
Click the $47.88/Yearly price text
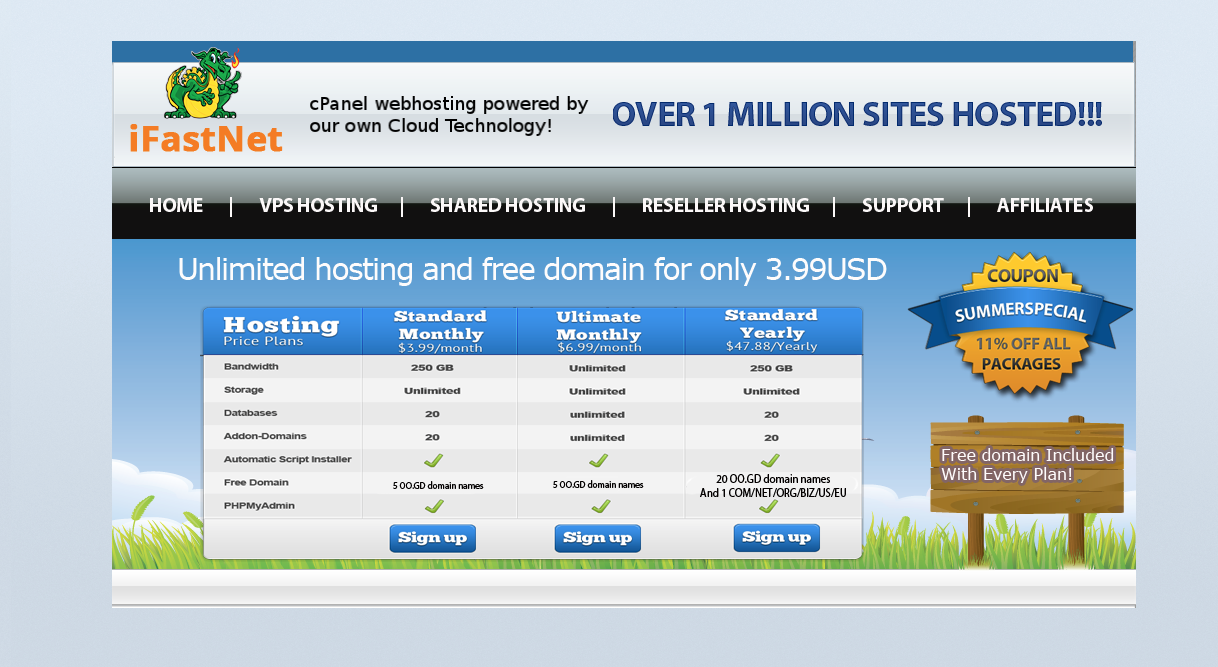pos(772,347)
